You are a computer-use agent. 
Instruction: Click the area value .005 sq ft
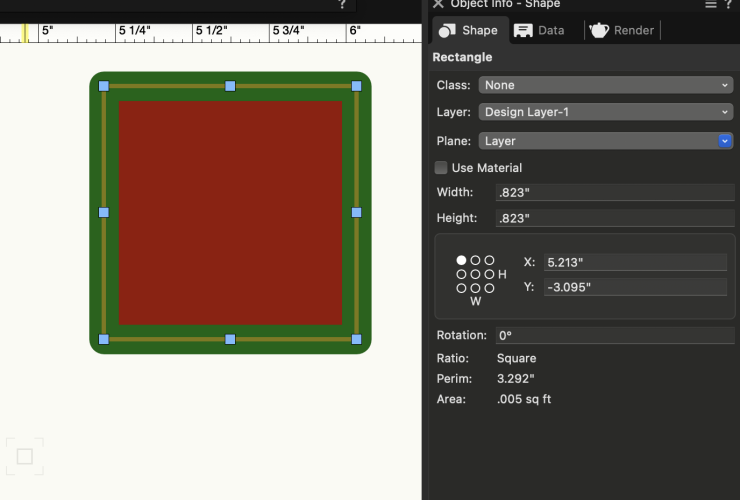click(x=524, y=399)
